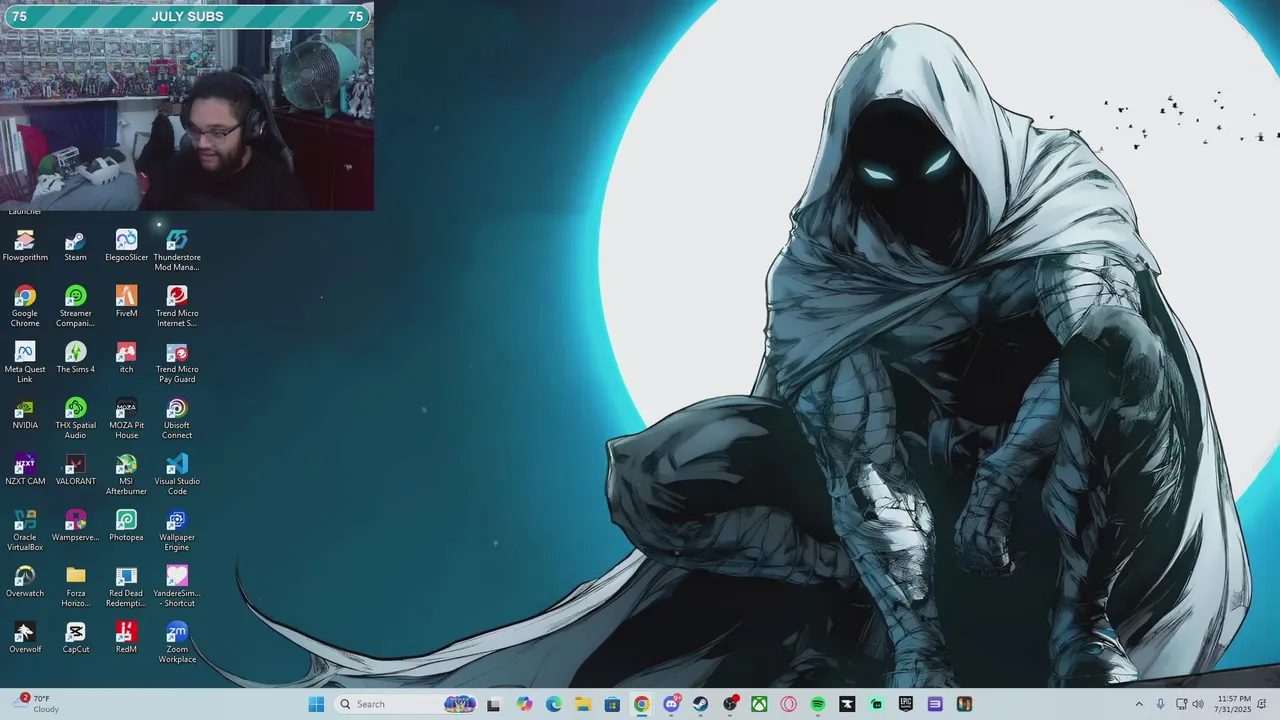The width and height of the screenshot is (1280, 720).
Task: Select the RedM desktop shortcut
Action: pyautogui.click(x=126, y=637)
